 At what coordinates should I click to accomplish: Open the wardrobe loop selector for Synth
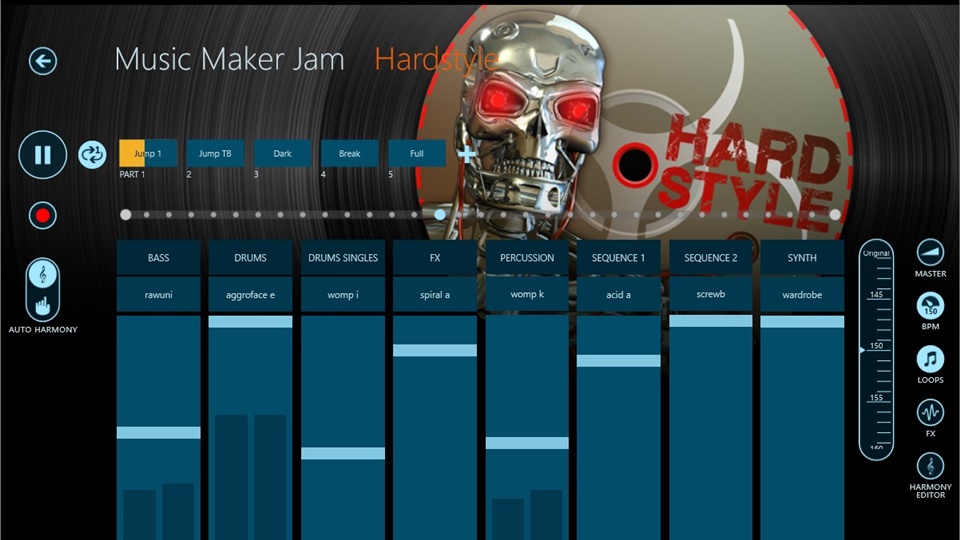[x=802, y=295]
